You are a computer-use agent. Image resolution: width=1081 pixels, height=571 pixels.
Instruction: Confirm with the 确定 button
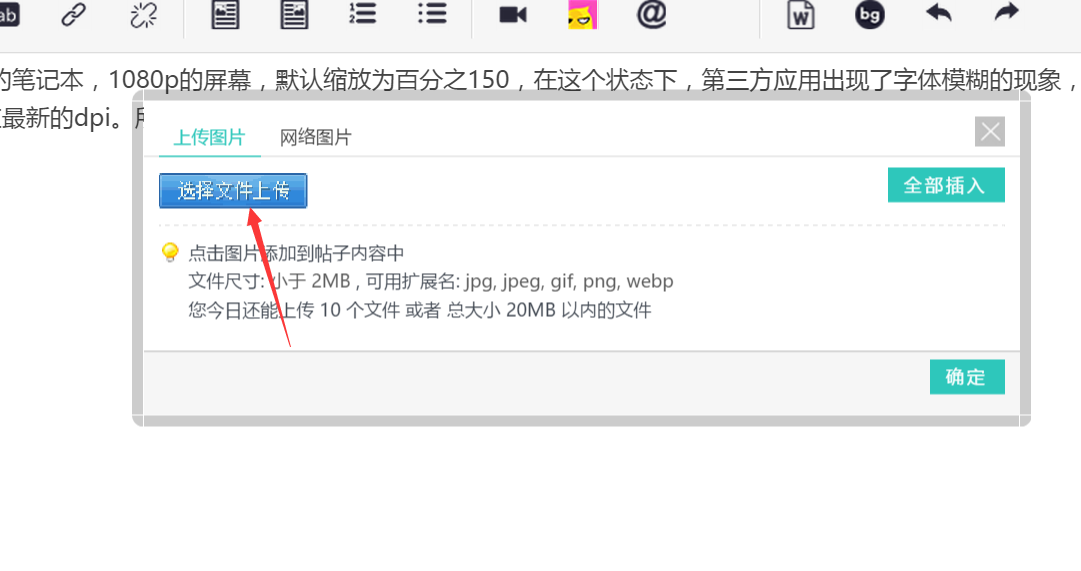tap(967, 377)
